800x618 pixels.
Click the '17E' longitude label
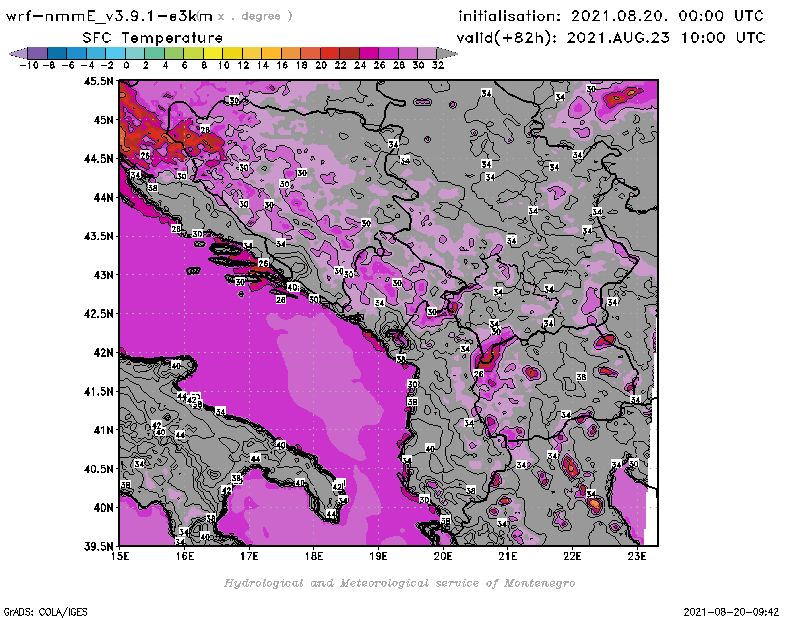point(249,556)
